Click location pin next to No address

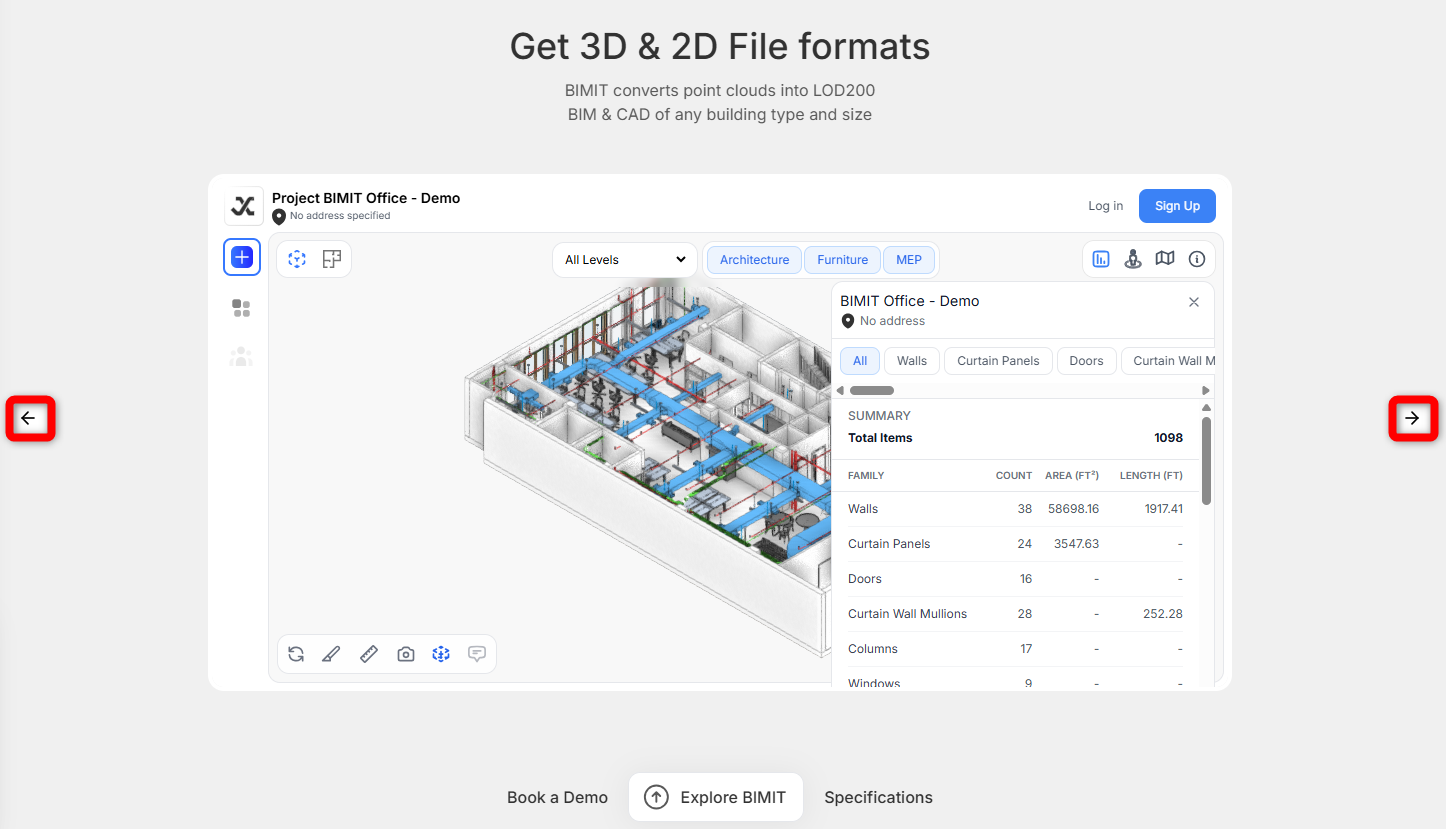tap(848, 321)
